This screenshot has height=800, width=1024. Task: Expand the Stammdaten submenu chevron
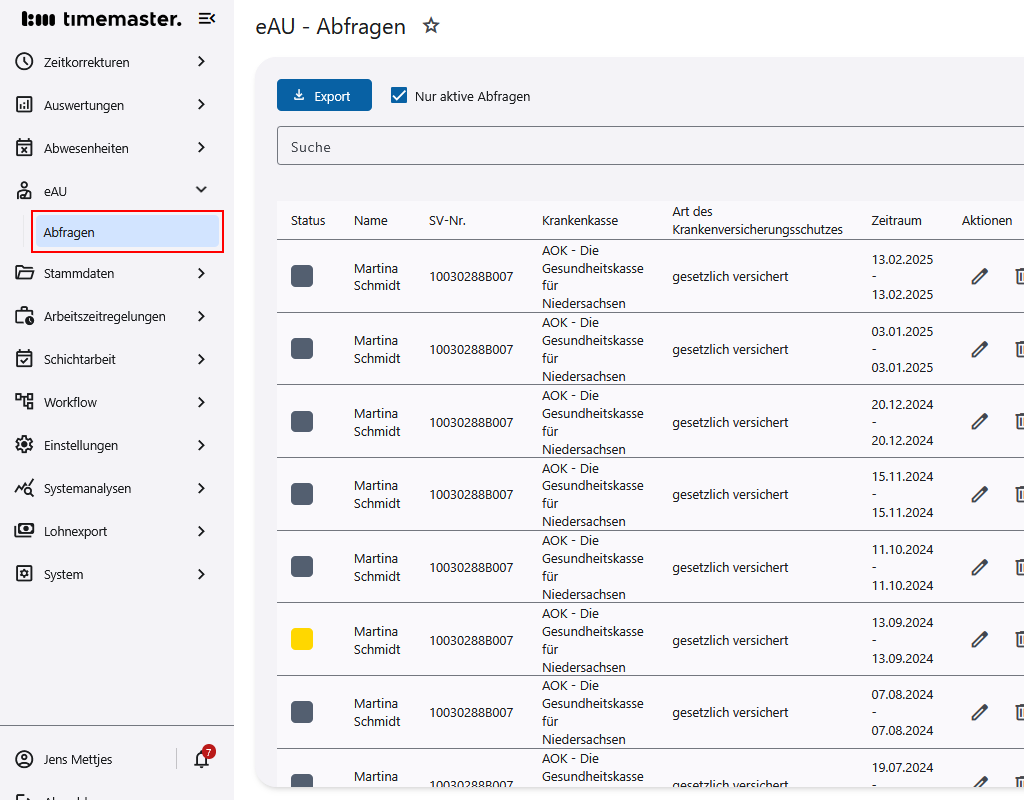click(201, 273)
